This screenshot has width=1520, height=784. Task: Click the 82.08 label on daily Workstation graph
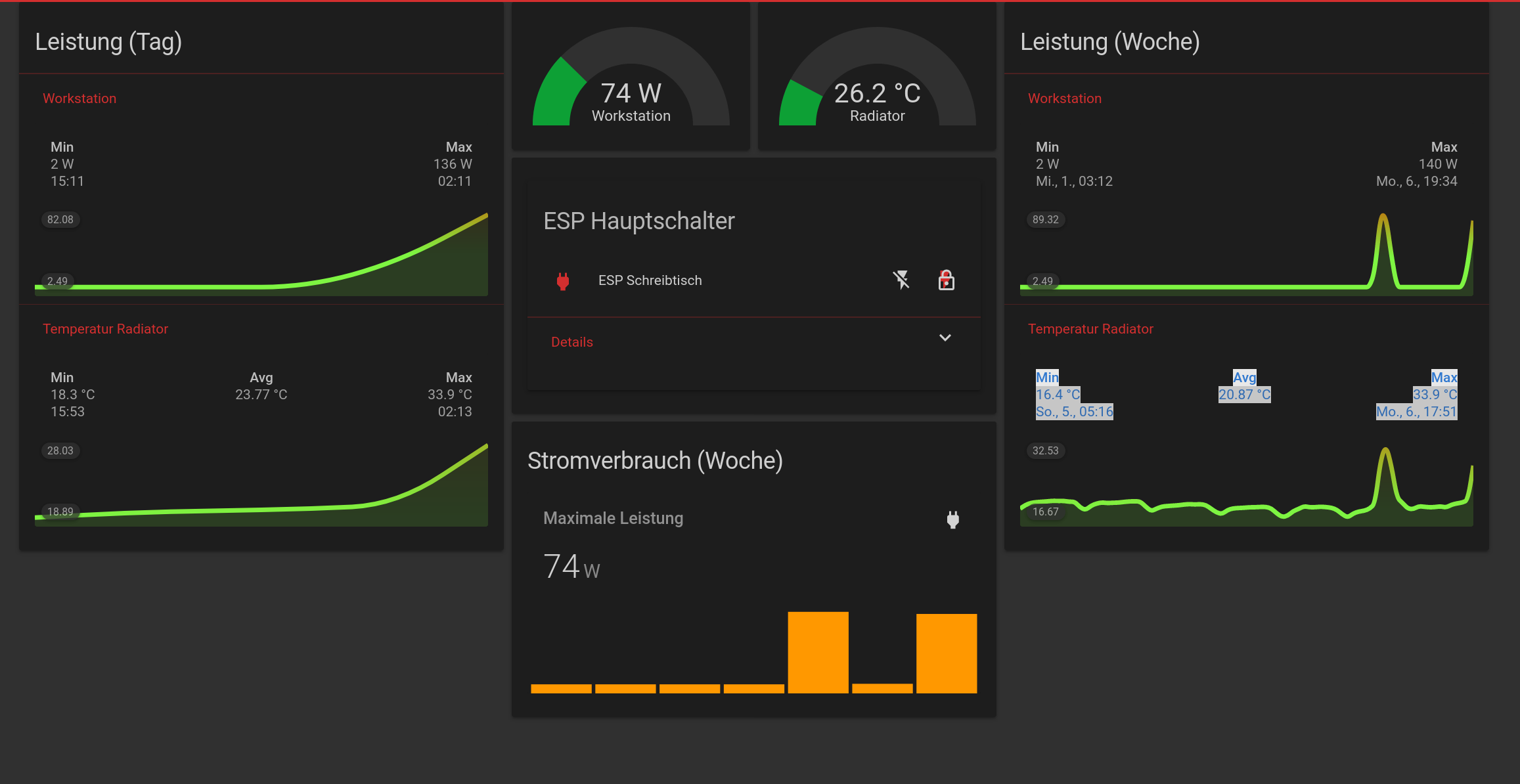click(x=60, y=219)
